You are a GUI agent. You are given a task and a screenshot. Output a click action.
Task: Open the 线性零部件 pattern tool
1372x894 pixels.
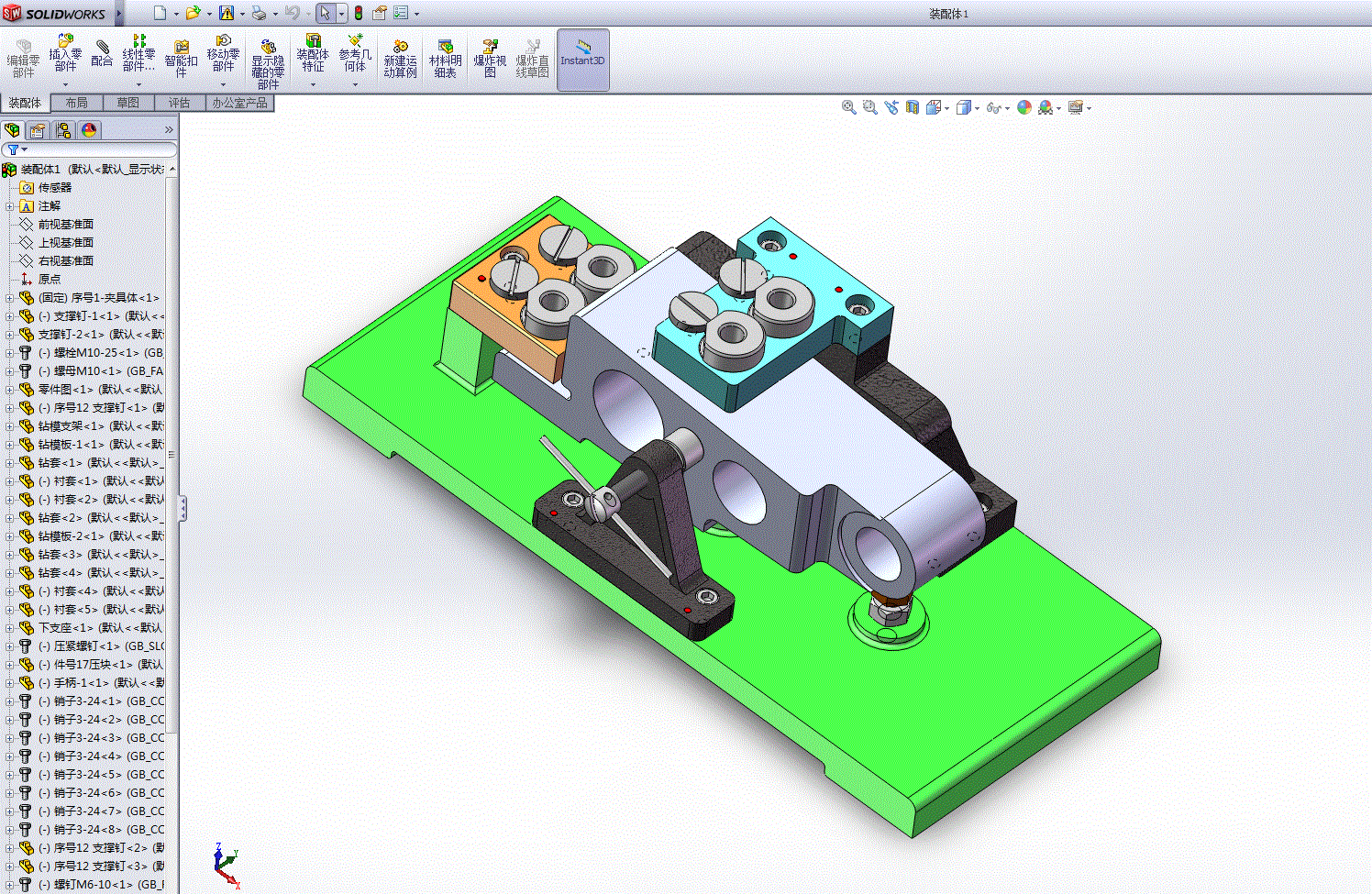coord(138,53)
